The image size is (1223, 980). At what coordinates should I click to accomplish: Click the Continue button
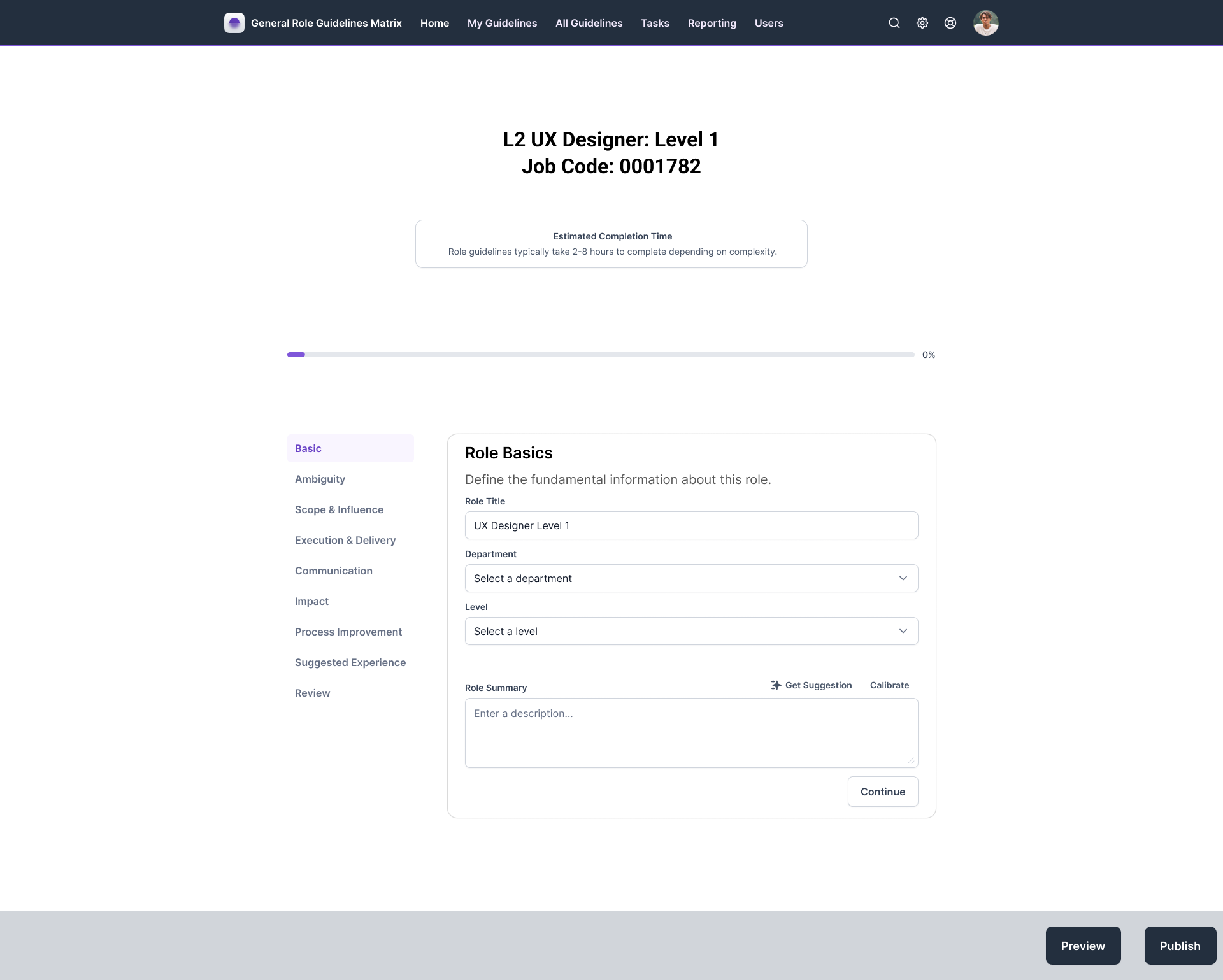pos(883,792)
